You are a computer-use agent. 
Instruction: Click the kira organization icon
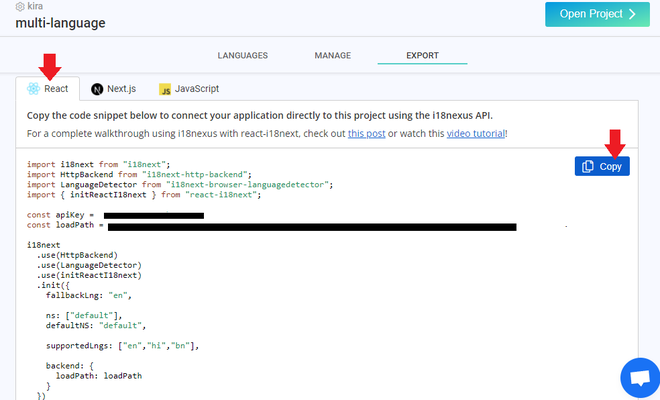pos(20,6)
